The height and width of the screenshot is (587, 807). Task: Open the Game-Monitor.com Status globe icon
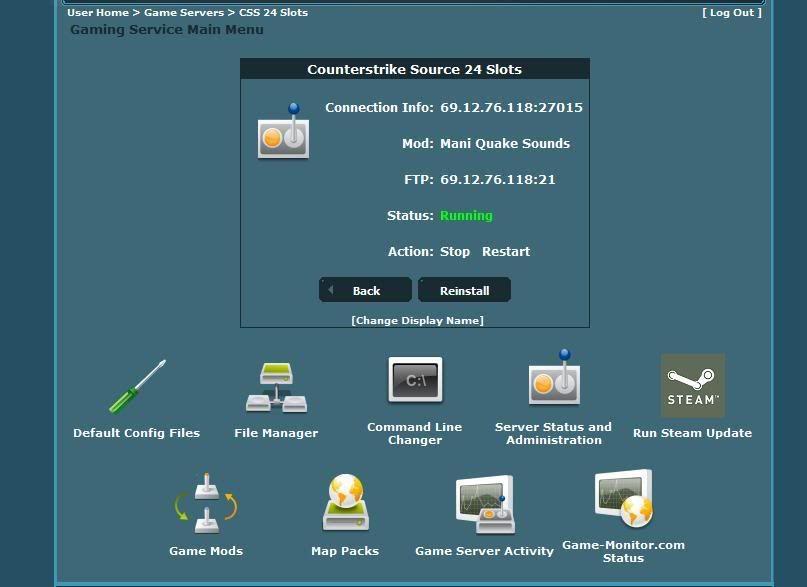pos(624,499)
